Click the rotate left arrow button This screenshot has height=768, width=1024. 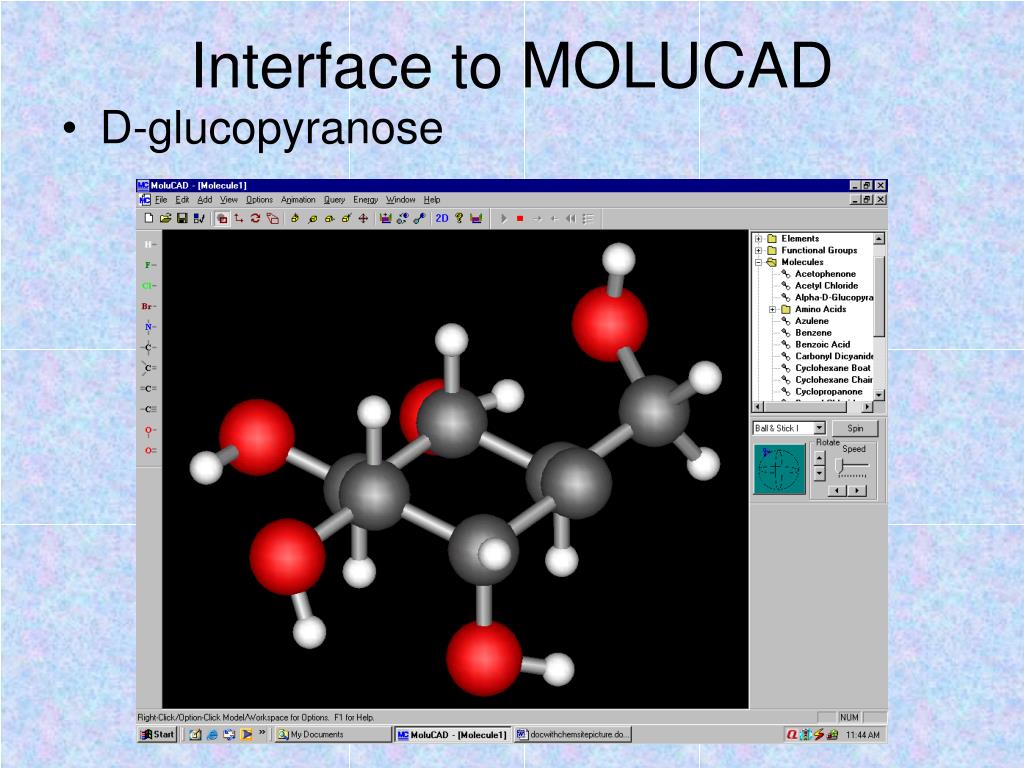point(837,490)
